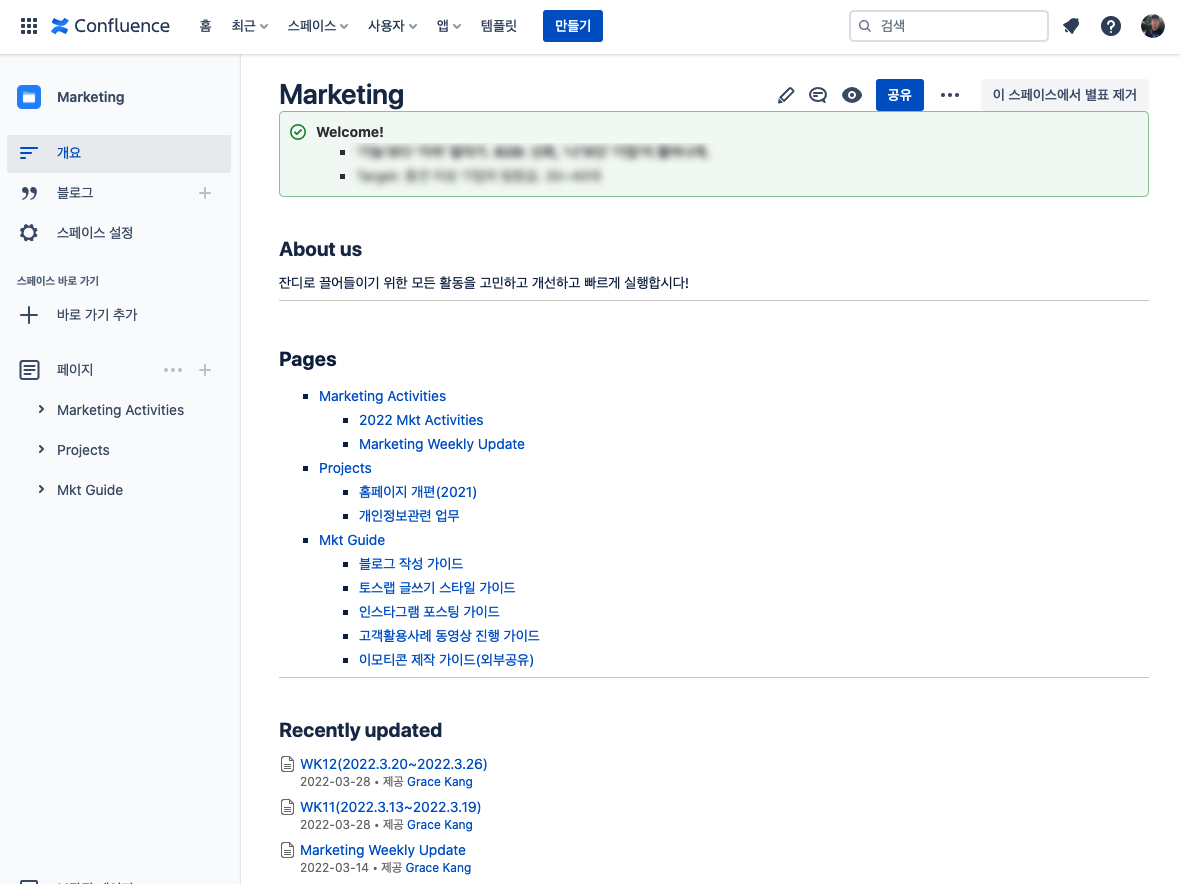Open the 블로그 작성 가이드 link

(411, 564)
